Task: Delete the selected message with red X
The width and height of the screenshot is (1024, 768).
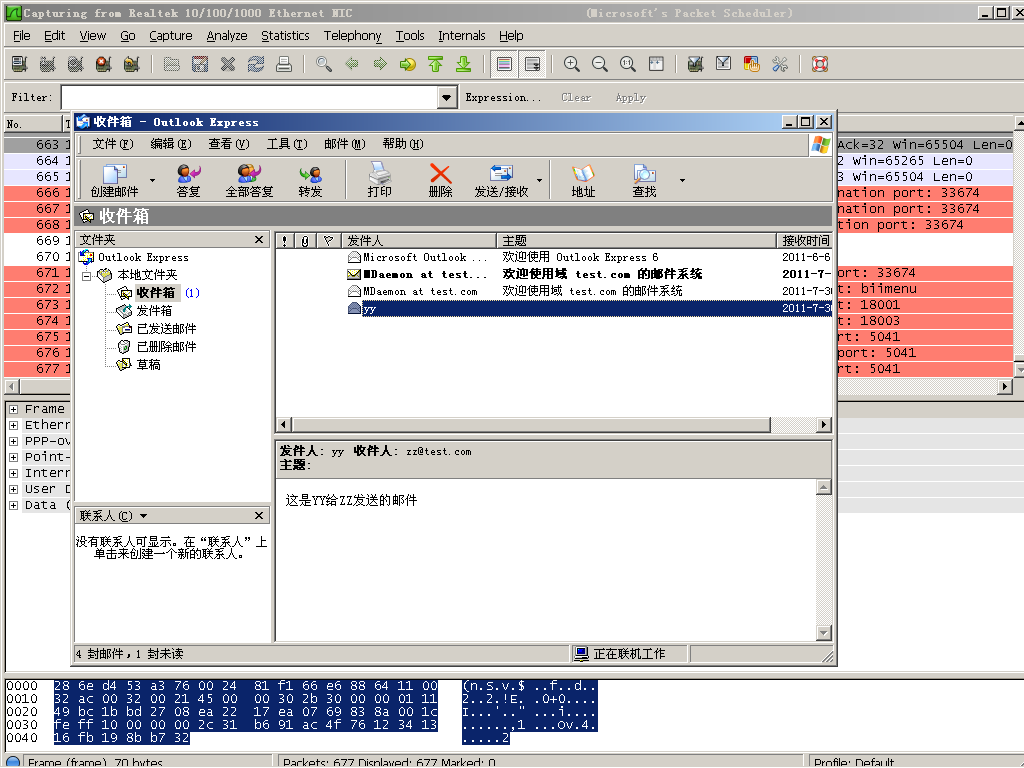Action: 440,180
